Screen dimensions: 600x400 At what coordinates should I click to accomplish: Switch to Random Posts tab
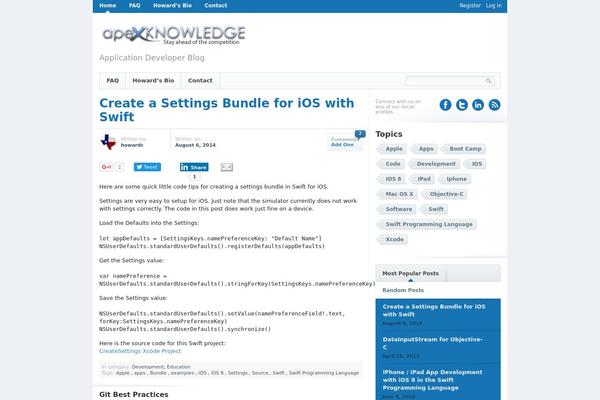[x=403, y=290]
